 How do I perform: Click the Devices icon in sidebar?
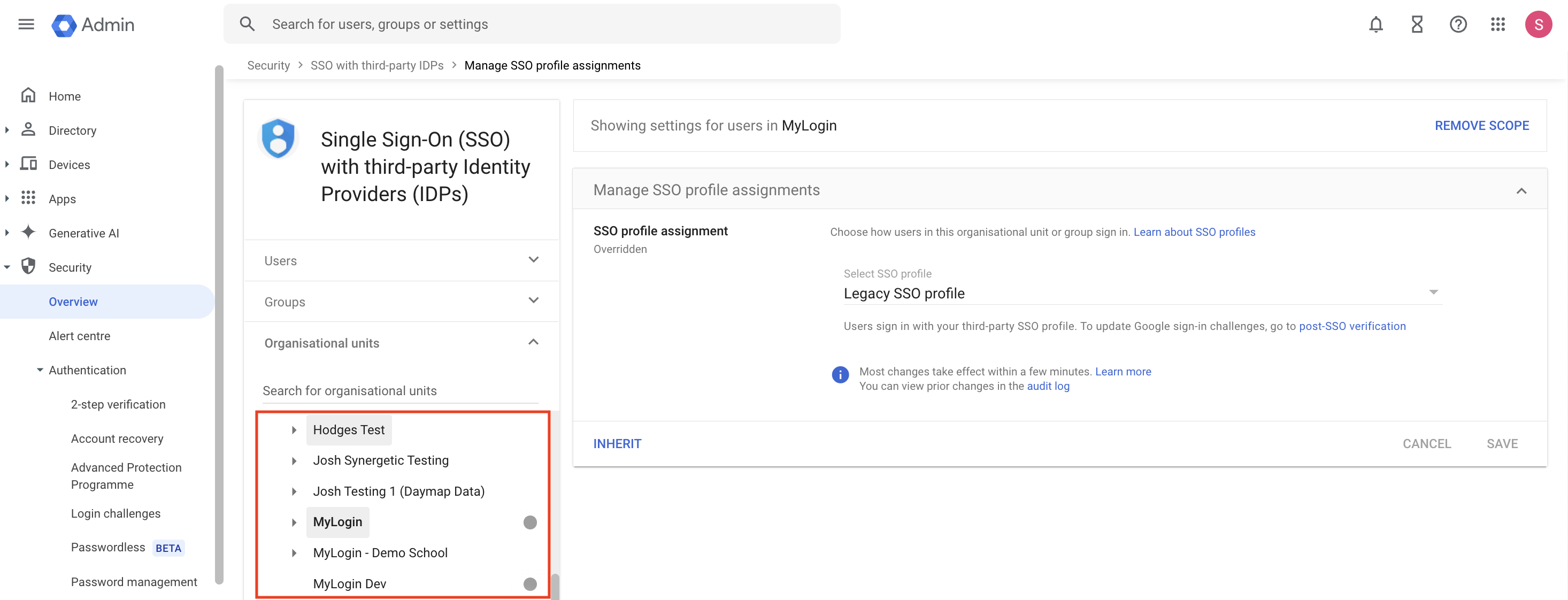point(28,164)
